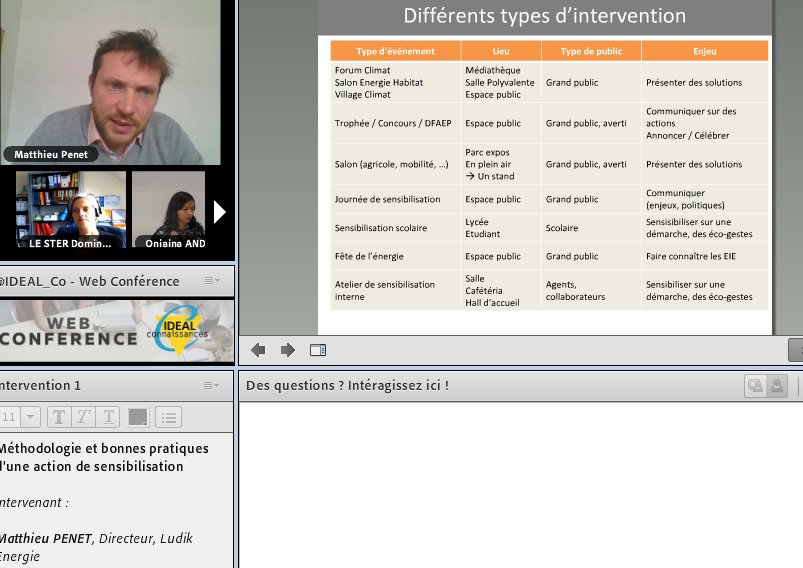Select Matthieu Penet's main webcam video

pos(110,82)
